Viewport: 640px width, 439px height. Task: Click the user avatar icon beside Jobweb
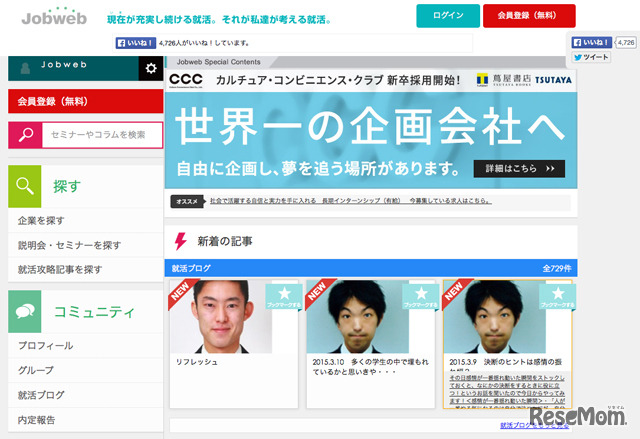[25, 67]
